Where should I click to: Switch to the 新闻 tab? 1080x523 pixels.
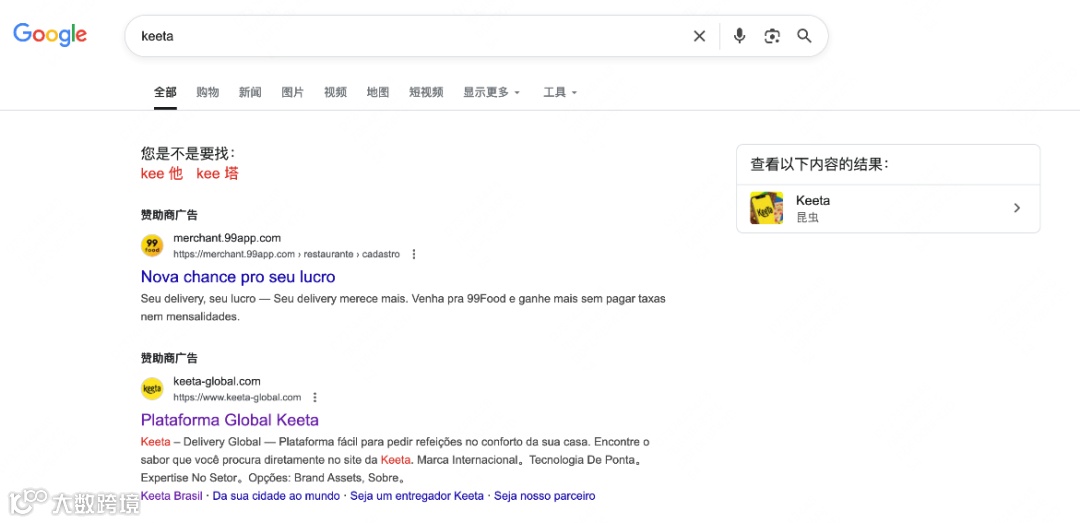click(x=250, y=92)
